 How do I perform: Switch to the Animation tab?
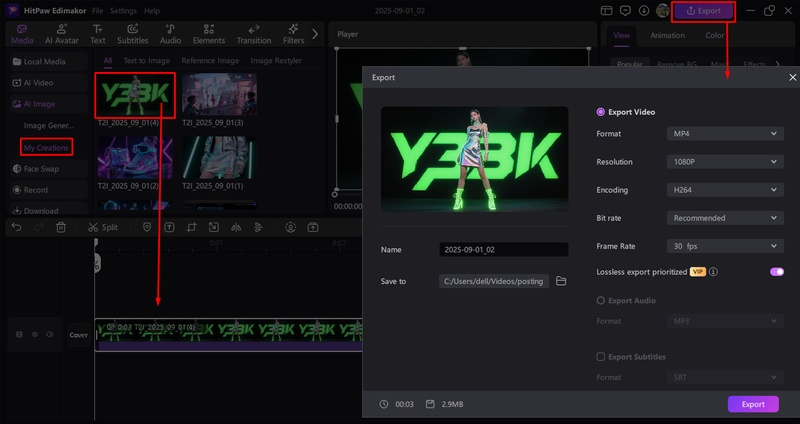click(667, 35)
